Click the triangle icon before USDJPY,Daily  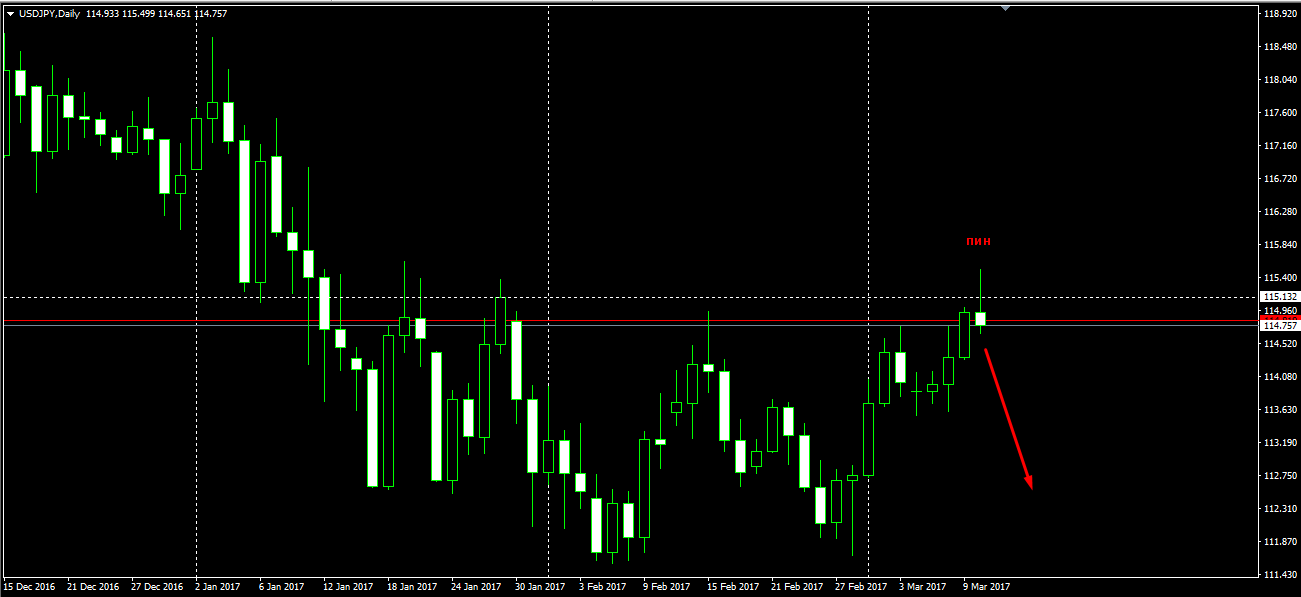tap(9, 14)
